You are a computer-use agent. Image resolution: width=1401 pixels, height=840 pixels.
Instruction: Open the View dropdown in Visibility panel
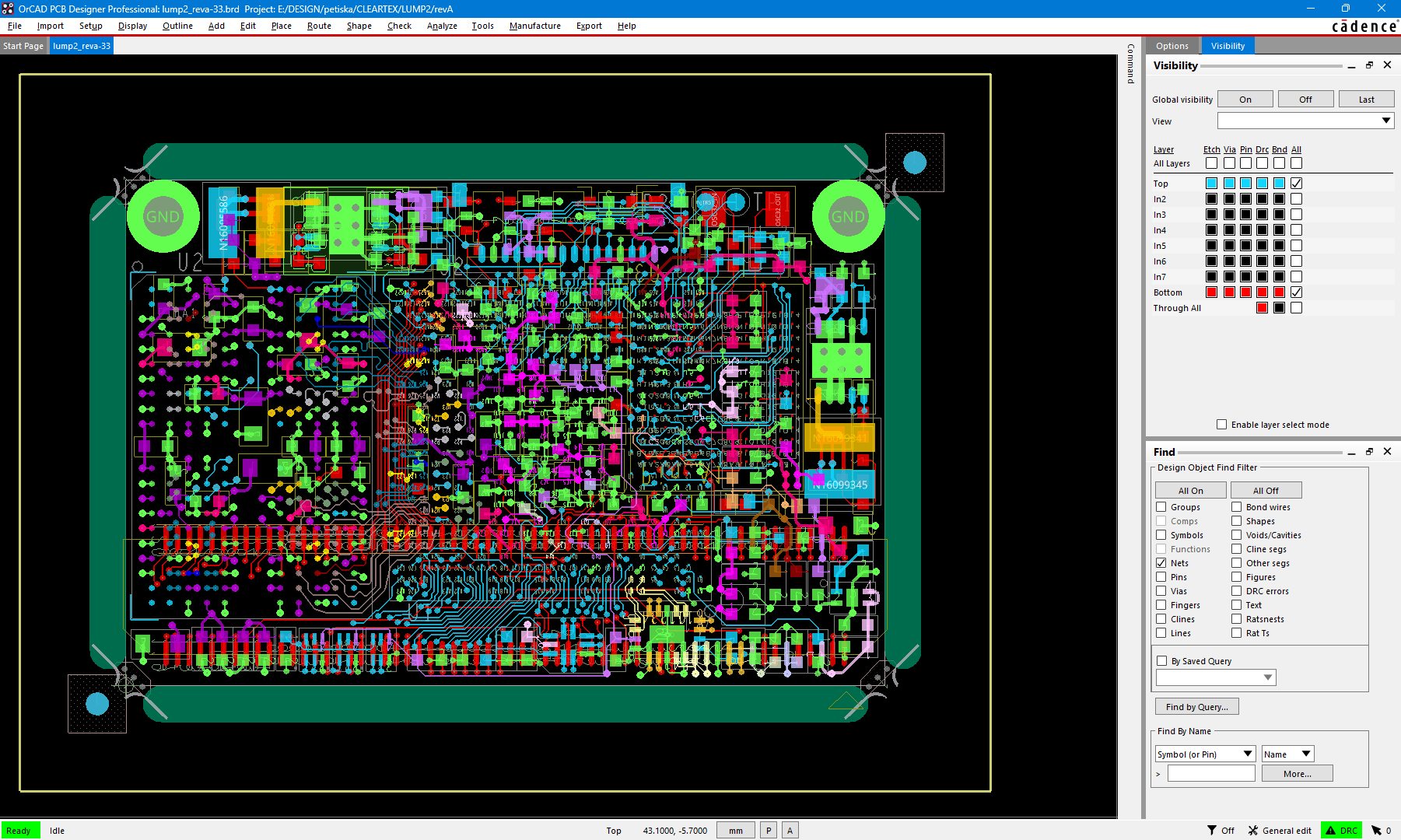tap(1385, 121)
